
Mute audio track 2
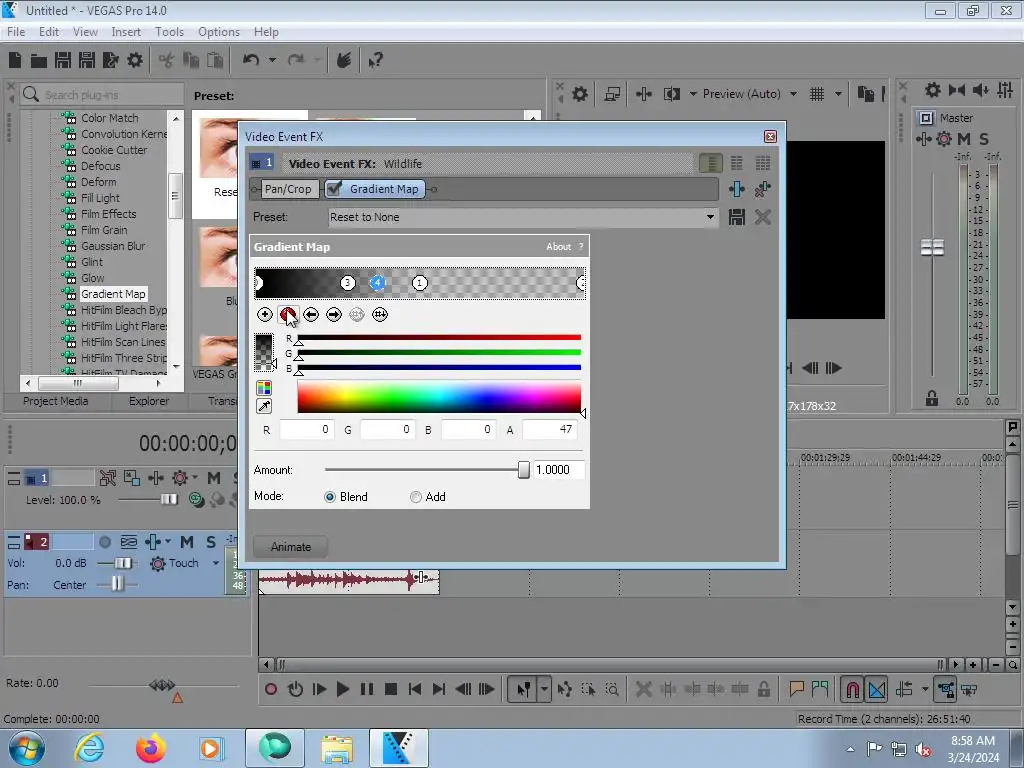pos(187,542)
